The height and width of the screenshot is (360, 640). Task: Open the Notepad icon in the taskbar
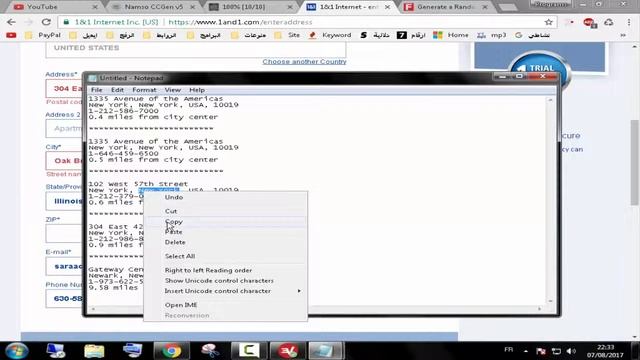pos(326,351)
